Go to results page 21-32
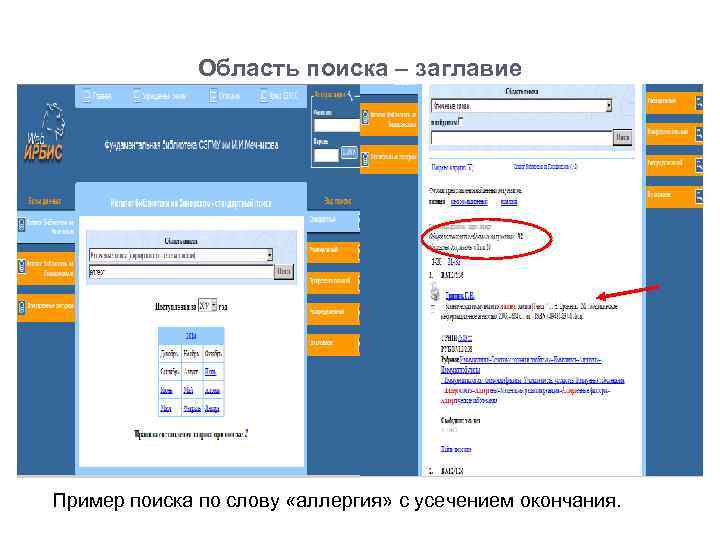This screenshot has width=720, height=540. click(454, 262)
